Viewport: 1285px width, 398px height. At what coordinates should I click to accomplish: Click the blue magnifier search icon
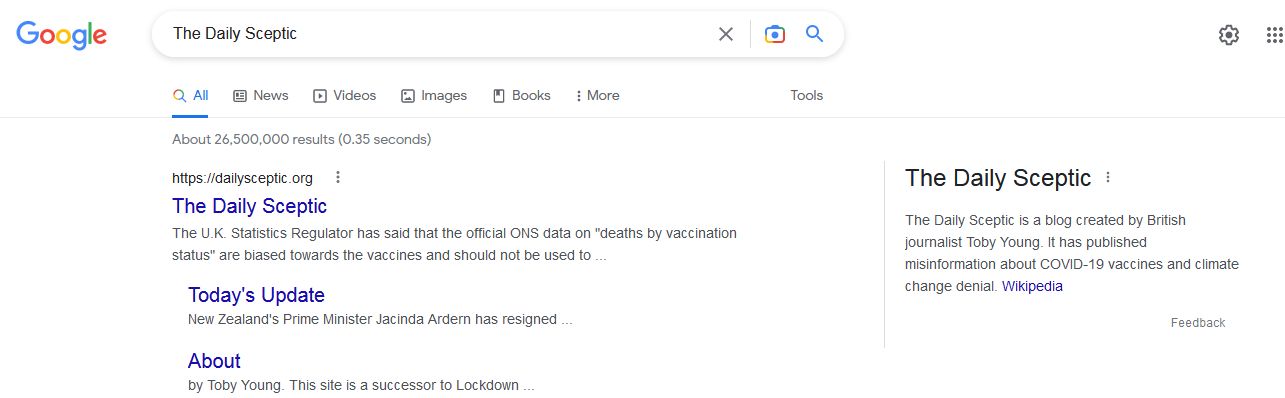[815, 34]
